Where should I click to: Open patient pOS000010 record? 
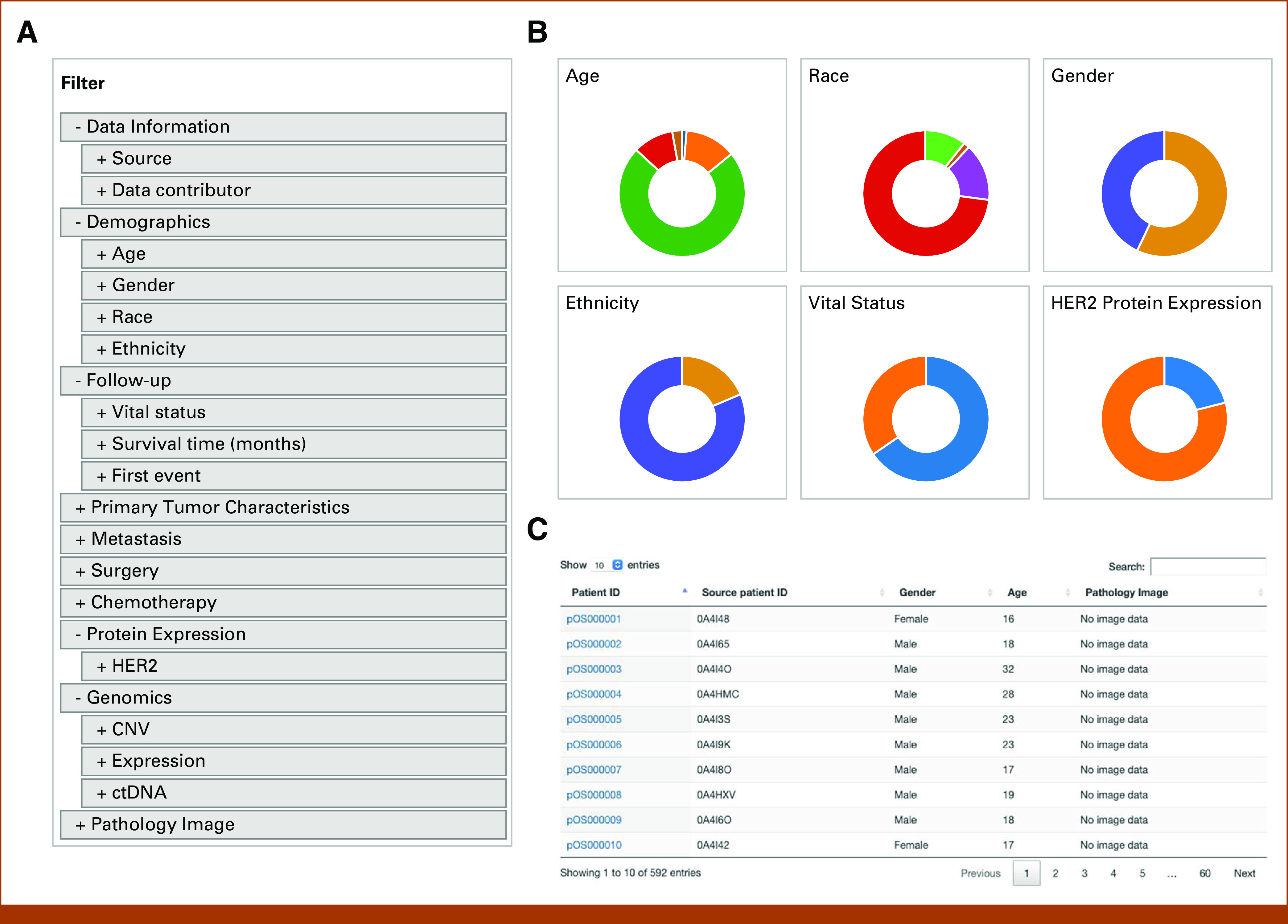point(594,845)
